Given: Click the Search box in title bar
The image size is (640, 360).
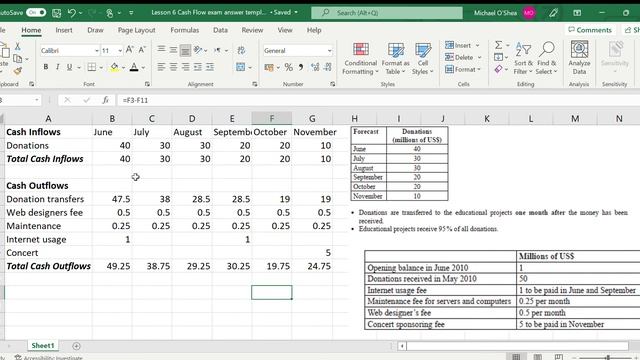Looking at the screenshot, I should coord(387,13).
